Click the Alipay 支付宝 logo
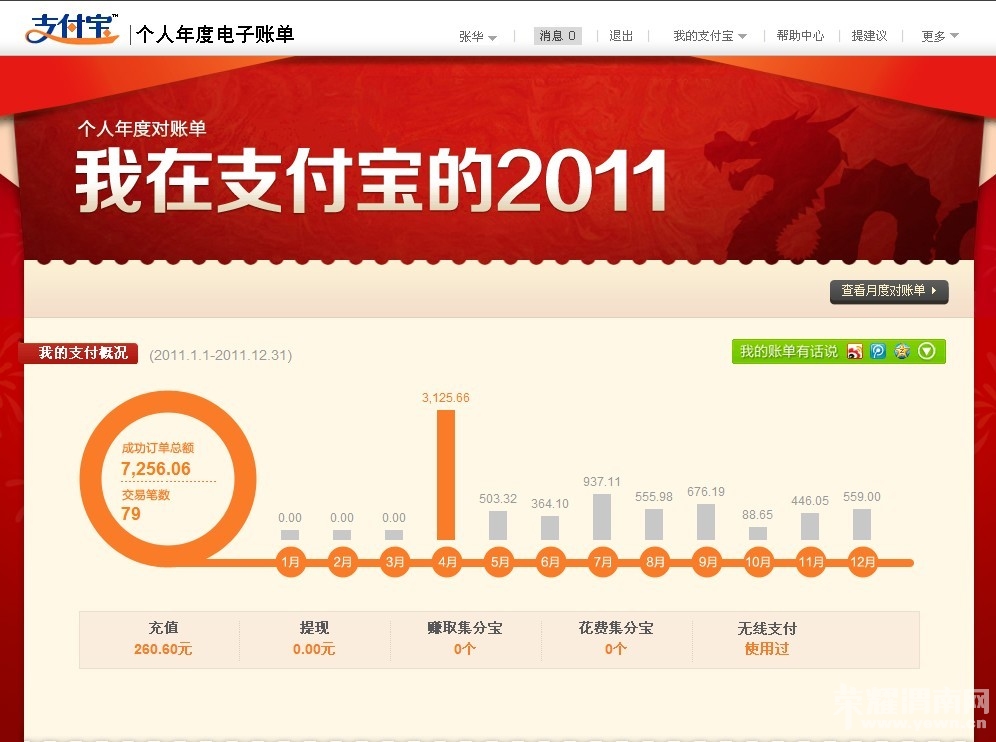Image resolution: width=996 pixels, height=742 pixels. click(72, 29)
